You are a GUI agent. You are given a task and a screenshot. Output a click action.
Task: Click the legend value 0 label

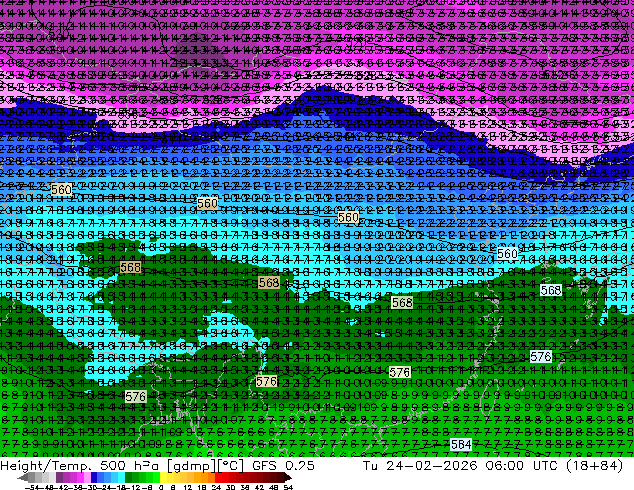(x=161, y=488)
